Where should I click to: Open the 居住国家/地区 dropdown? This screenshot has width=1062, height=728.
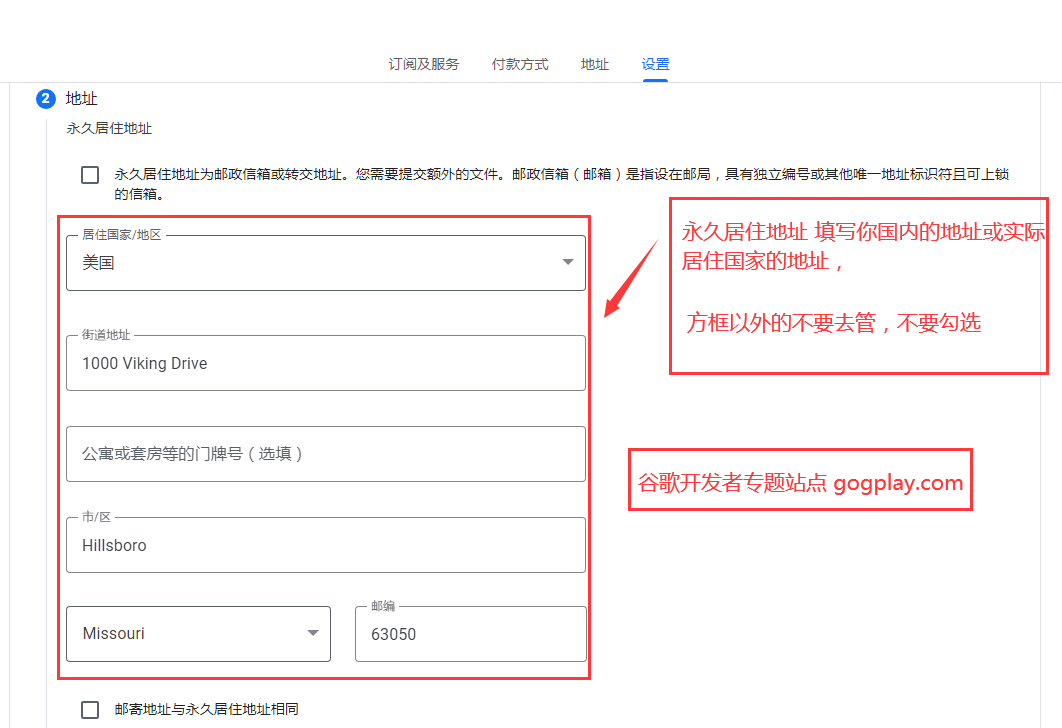pos(326,263)
